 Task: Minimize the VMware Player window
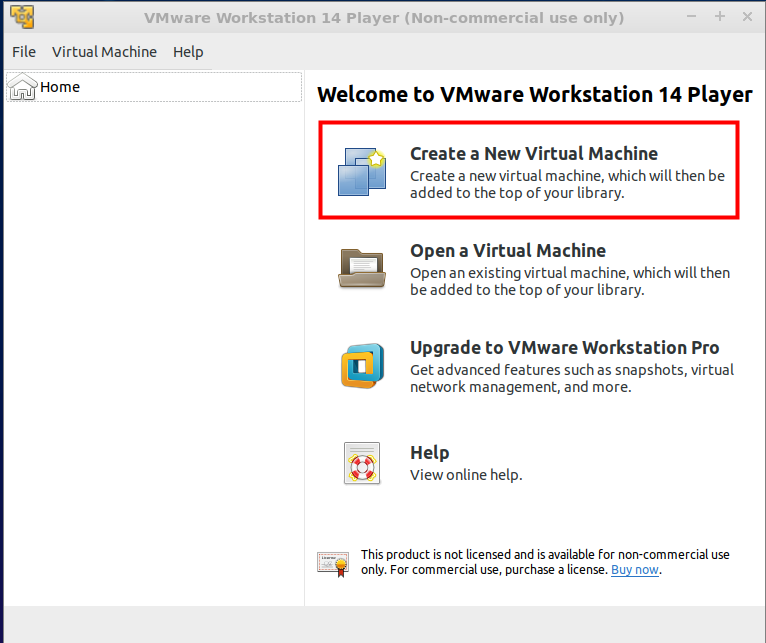click(x=691, y=17)
